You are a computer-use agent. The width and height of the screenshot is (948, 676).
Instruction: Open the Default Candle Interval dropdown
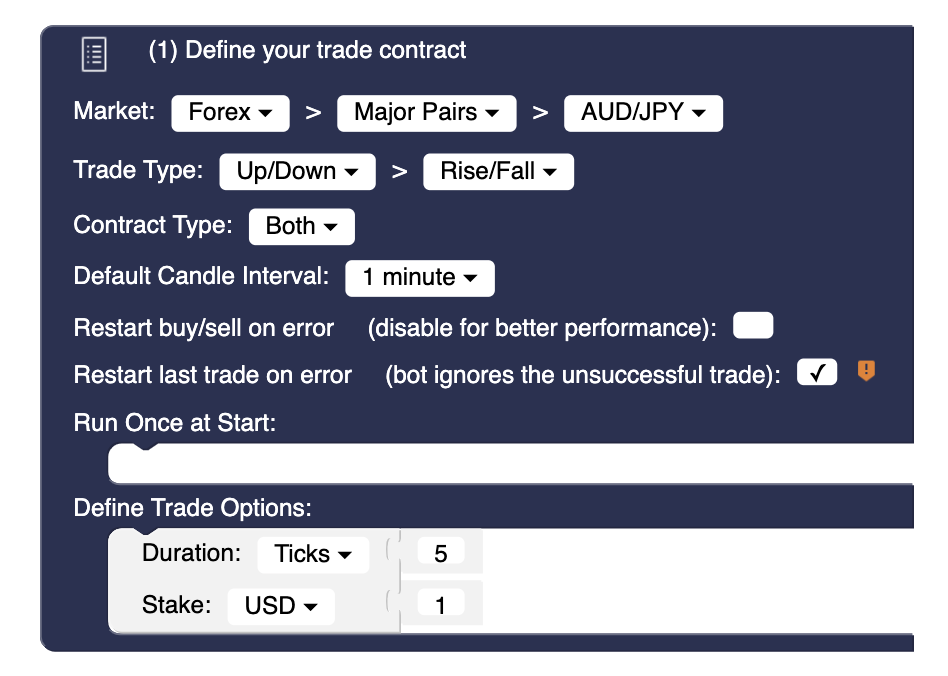pyautogui.click(x=419, y=278)
